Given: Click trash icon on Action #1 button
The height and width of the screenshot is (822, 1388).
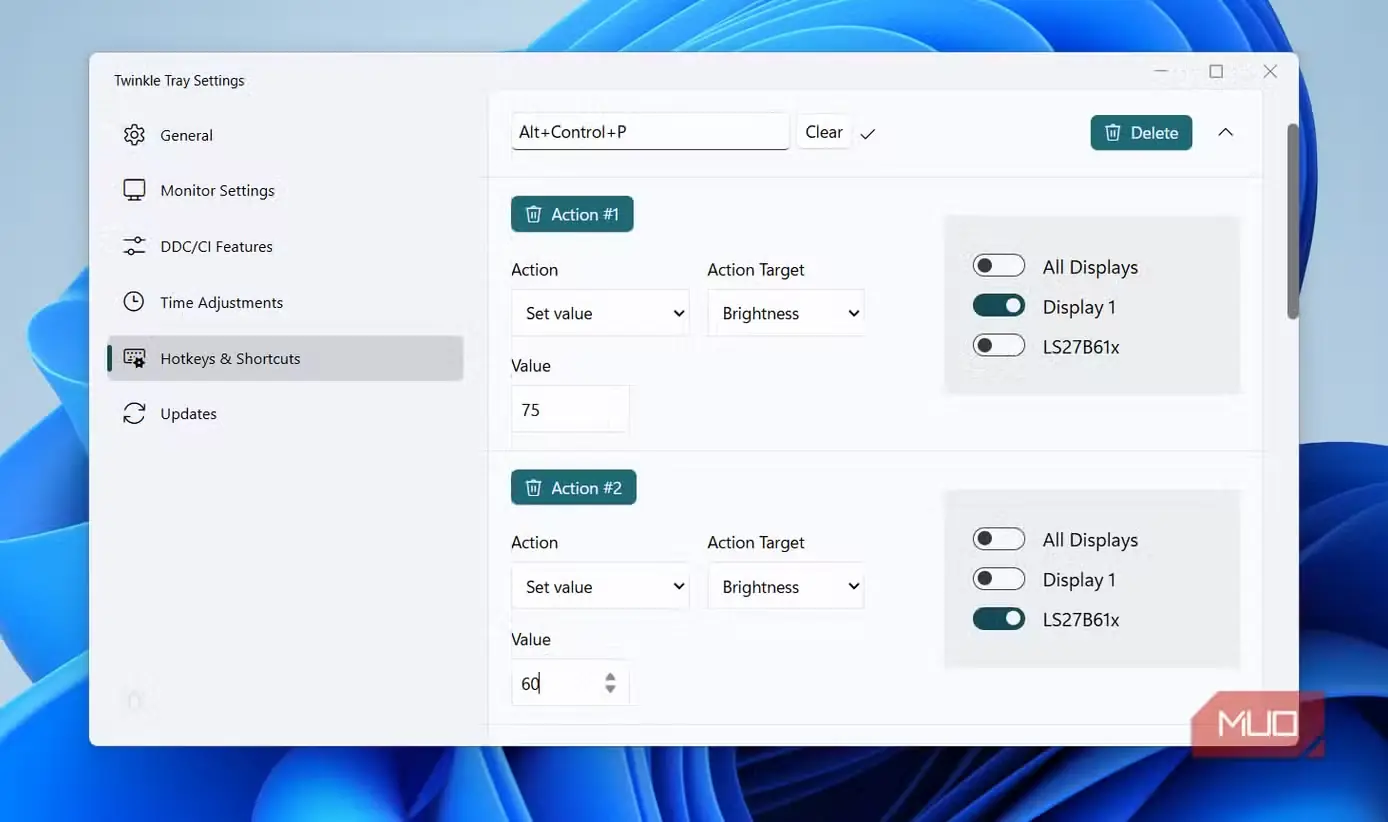Looking at the screenshot, I should tap(534, 214).
